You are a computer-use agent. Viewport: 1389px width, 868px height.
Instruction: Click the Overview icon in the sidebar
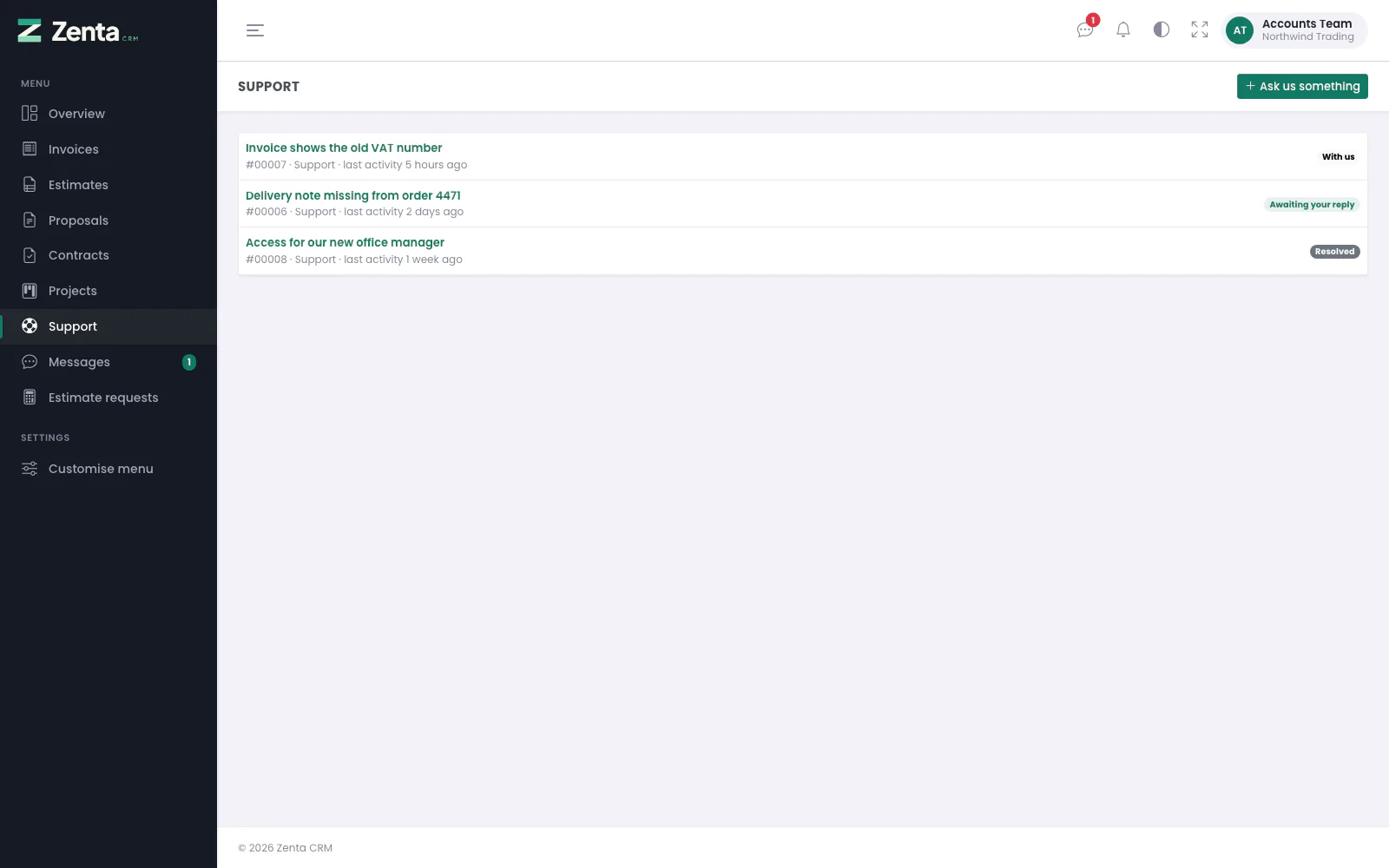tap(30, 114)
